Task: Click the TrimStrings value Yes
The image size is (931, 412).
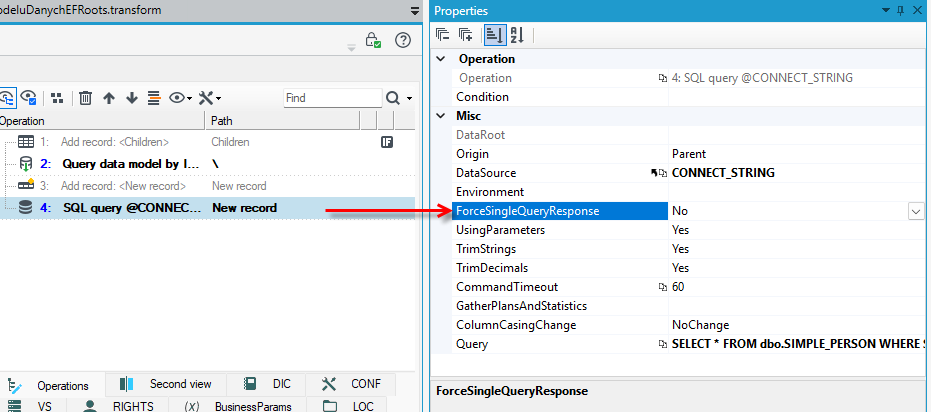Action: 680,249
